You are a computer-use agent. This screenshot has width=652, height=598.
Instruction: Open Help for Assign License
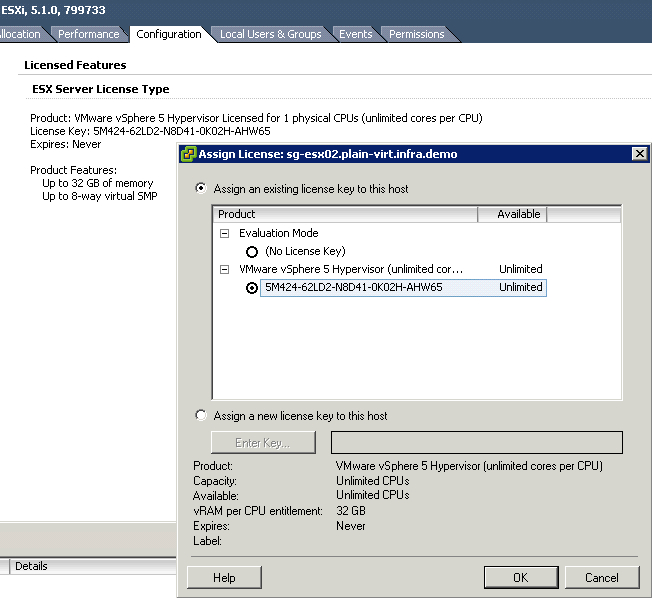click(224, 577)
